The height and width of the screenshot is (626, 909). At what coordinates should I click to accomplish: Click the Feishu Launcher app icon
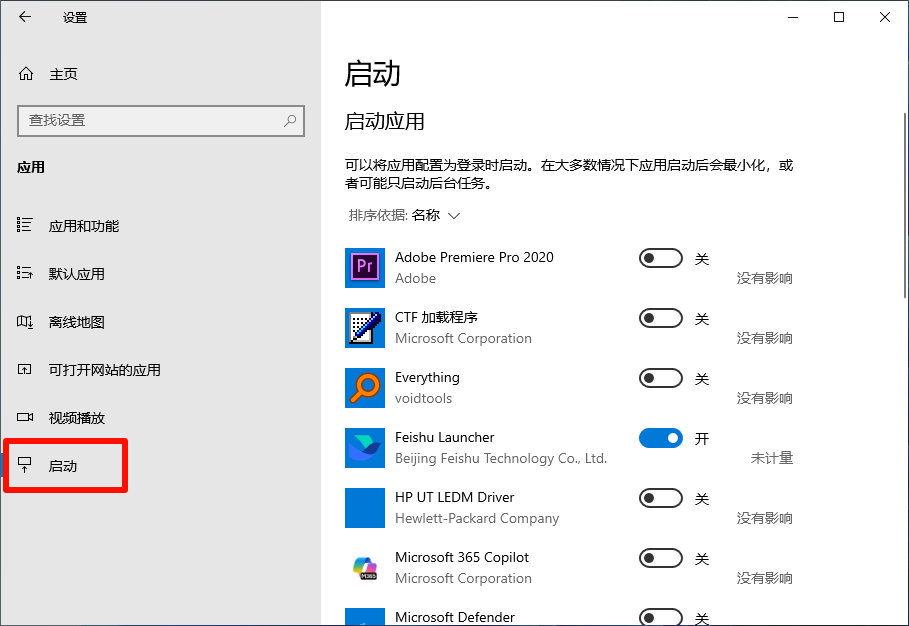pyautogui.click(x=365, y=448)
